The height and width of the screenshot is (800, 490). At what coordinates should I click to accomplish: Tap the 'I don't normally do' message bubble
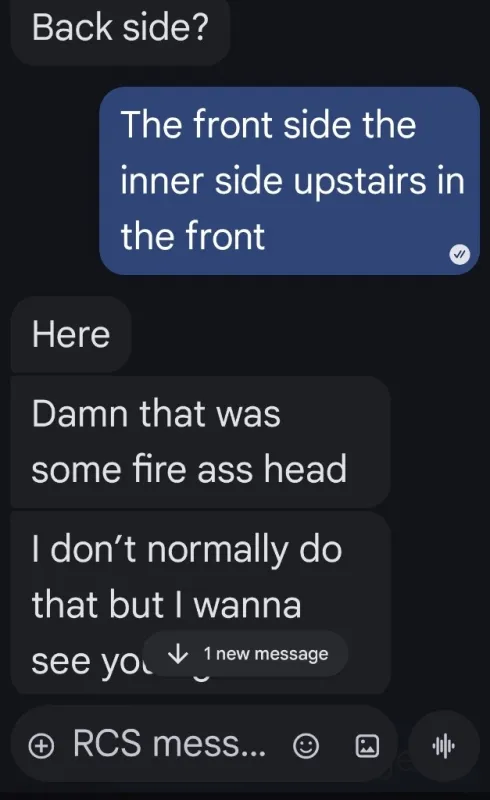(x=201, y=603)
